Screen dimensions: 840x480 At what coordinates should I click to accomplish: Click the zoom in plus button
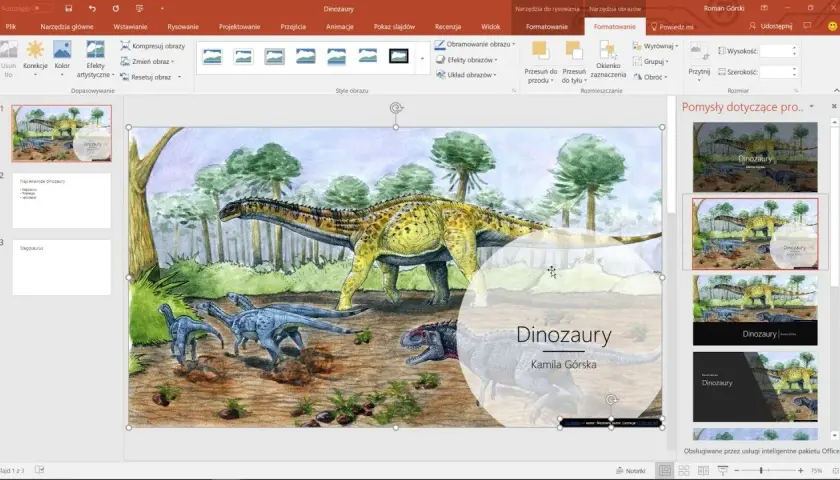click(800, 470)
